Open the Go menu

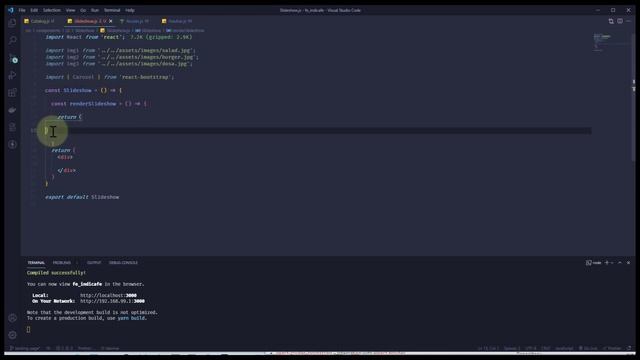coord(83,10)
